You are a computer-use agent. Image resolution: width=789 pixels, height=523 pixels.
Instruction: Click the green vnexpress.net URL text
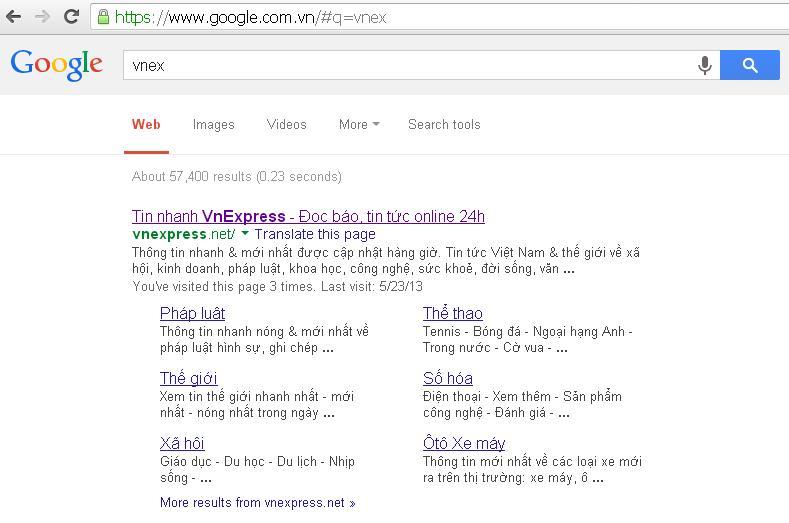pyautogui.click(x=183, y=234)
